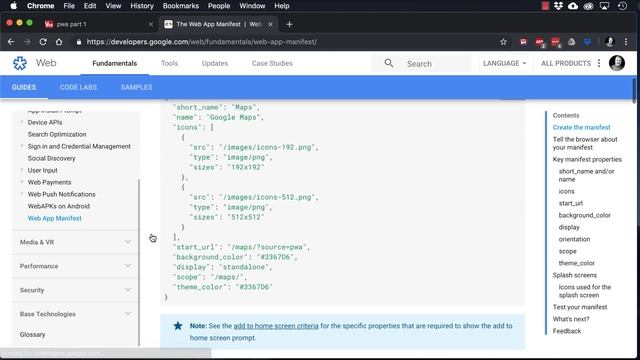The width and height of the screenshot is (640, 360).
Task: Click the left sidebar scrollbar
Action: [139, 261]
